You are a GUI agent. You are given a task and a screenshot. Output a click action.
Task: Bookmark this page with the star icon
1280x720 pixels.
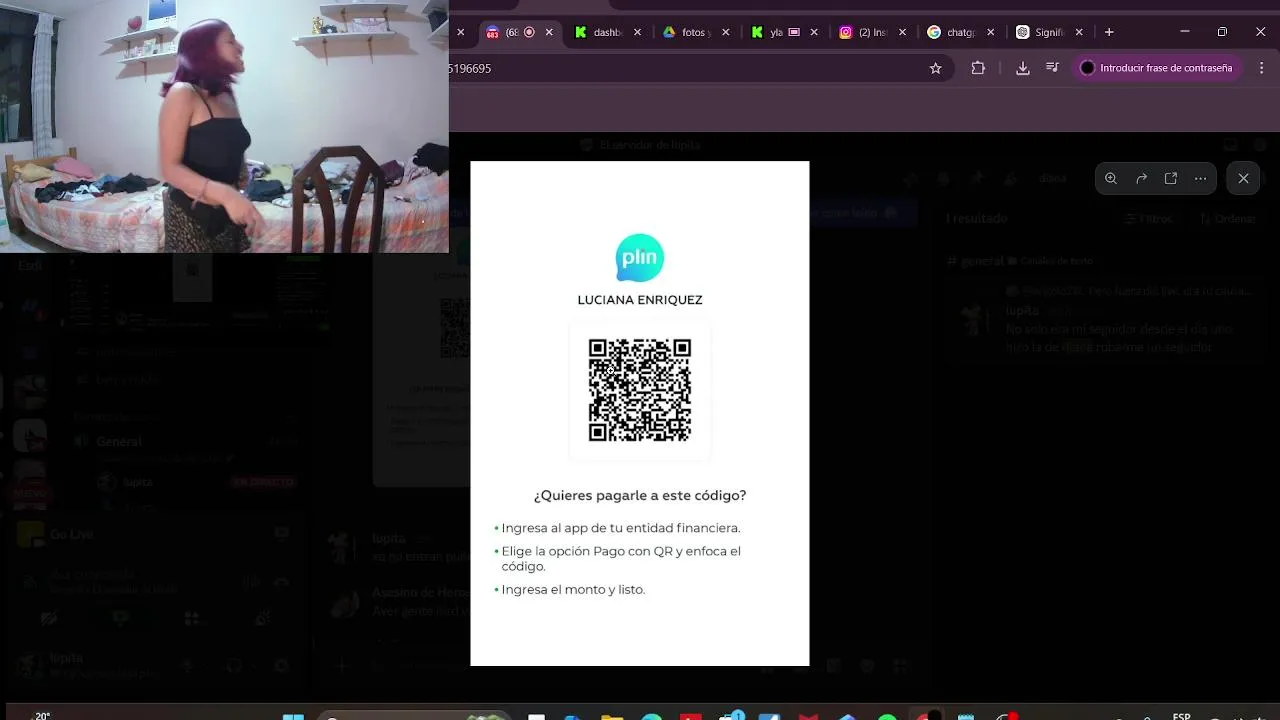pyautogui.click(x=936, y=68)
